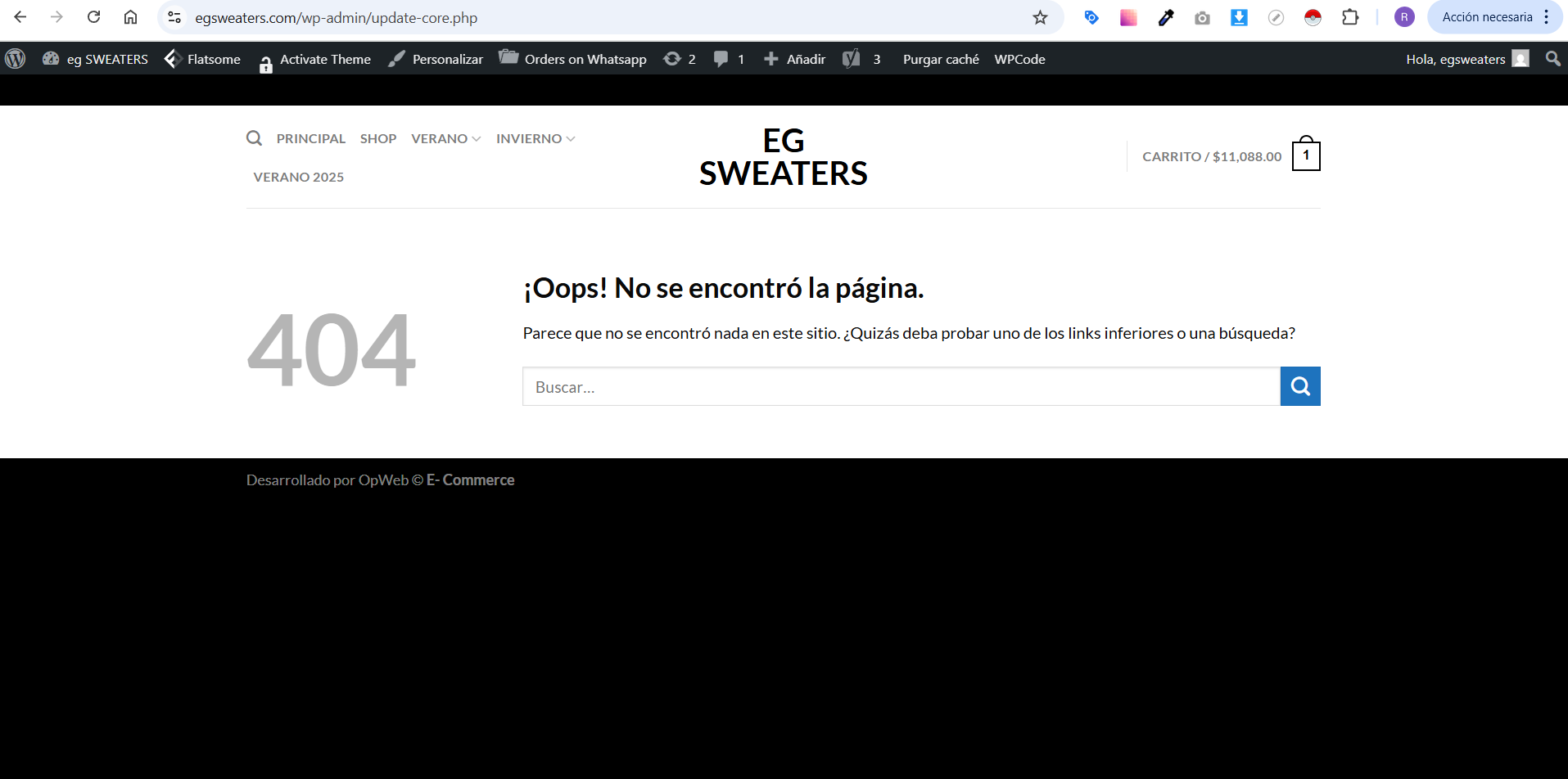The image size is (1568, 779).
Task: Open the PRINCIPAL menu item
Action: click(x=311, y=138)
